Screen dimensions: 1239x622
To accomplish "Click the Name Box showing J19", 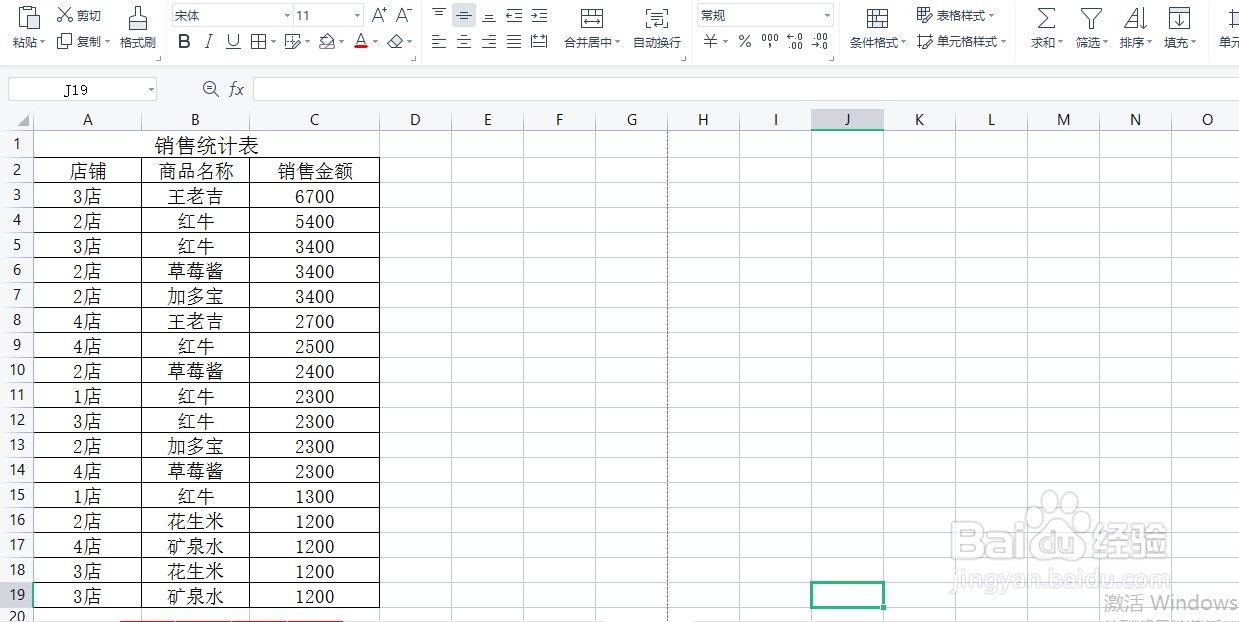I will pos(76,90).
